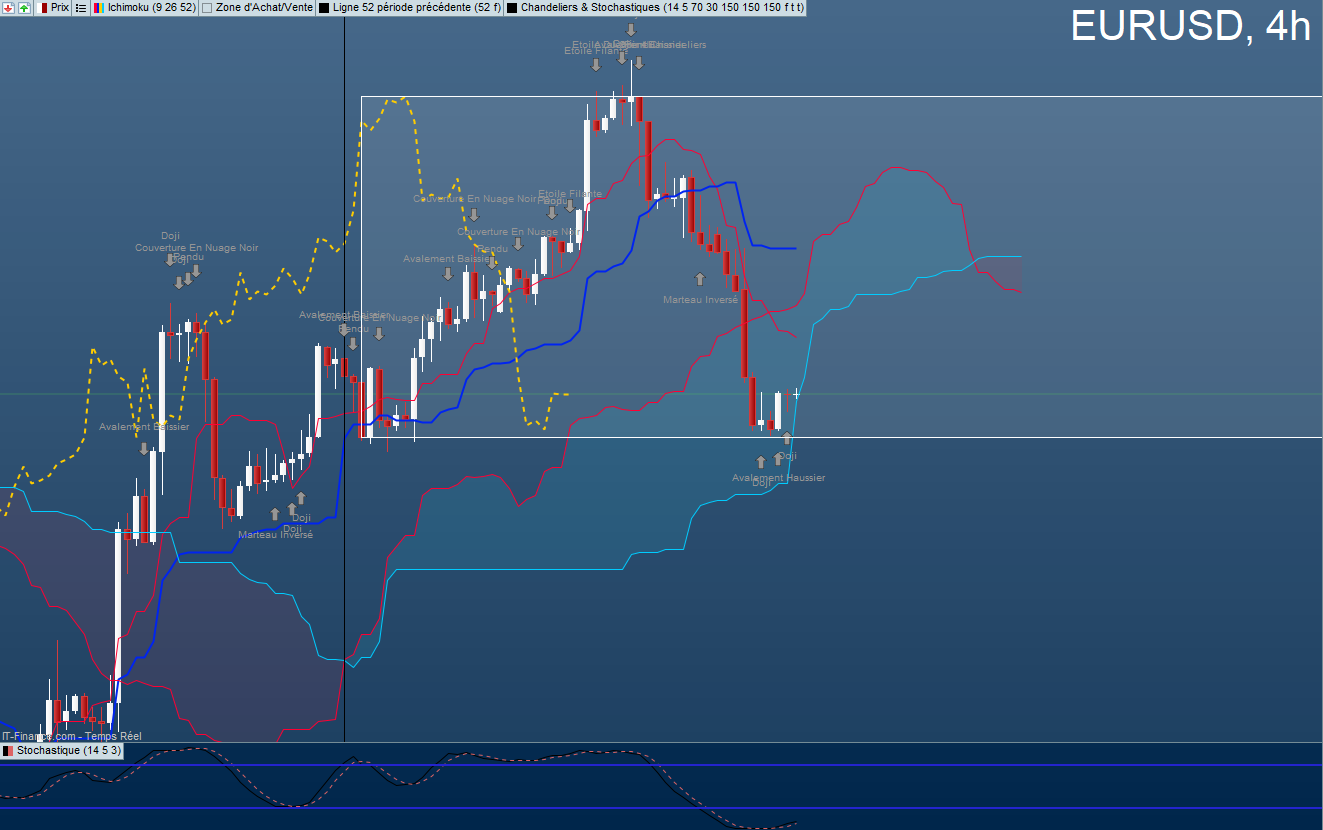Click the red-black icon of Stochastique panel
The height and width of the screenshot is (830, 1323).
[8, 750]
